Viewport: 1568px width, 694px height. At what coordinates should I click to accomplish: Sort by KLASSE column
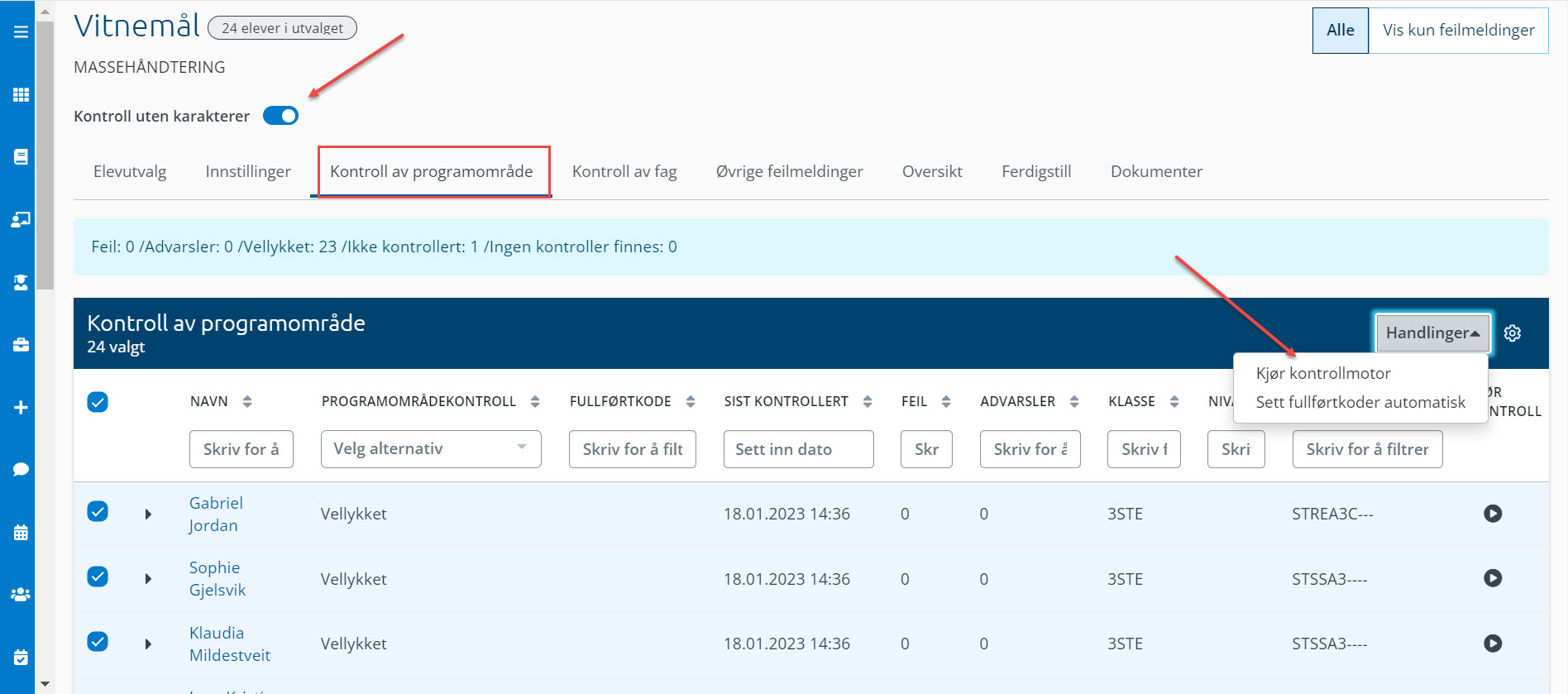point(1174,401)
